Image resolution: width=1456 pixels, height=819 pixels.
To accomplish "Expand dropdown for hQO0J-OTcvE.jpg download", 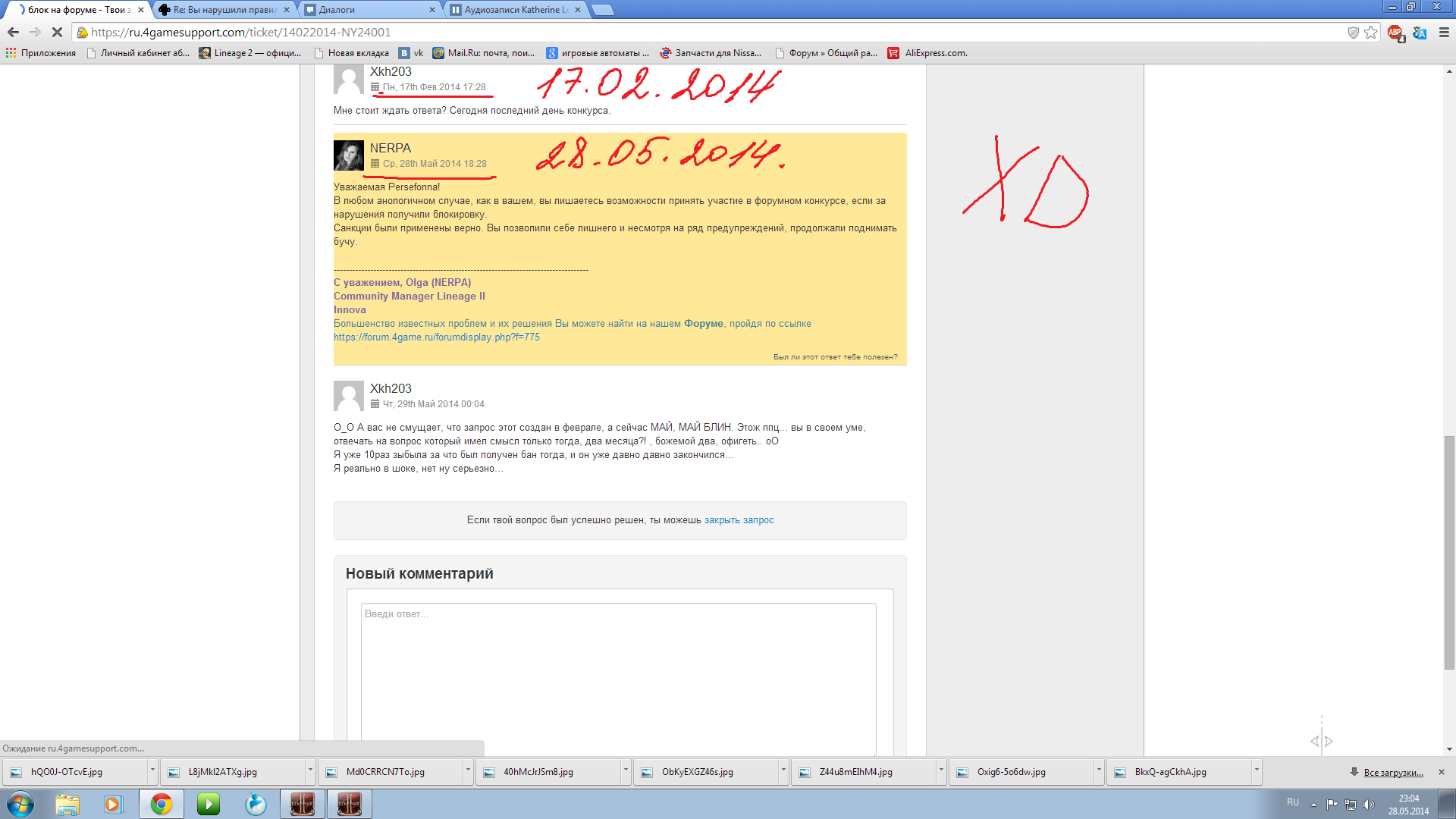I will pyautogui.click(x=152, y=770).
